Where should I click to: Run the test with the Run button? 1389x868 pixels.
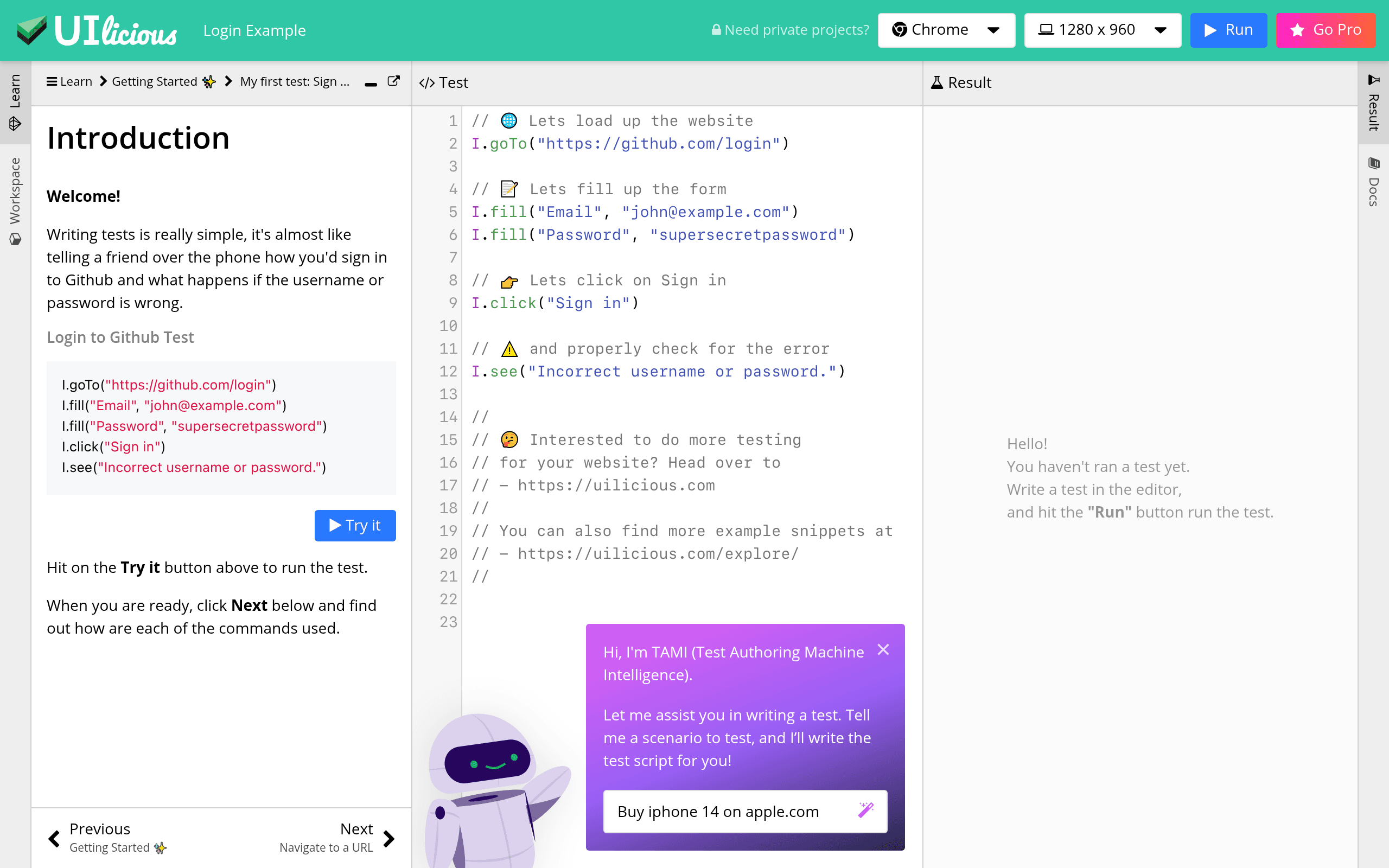click(x=1228, y=30)
